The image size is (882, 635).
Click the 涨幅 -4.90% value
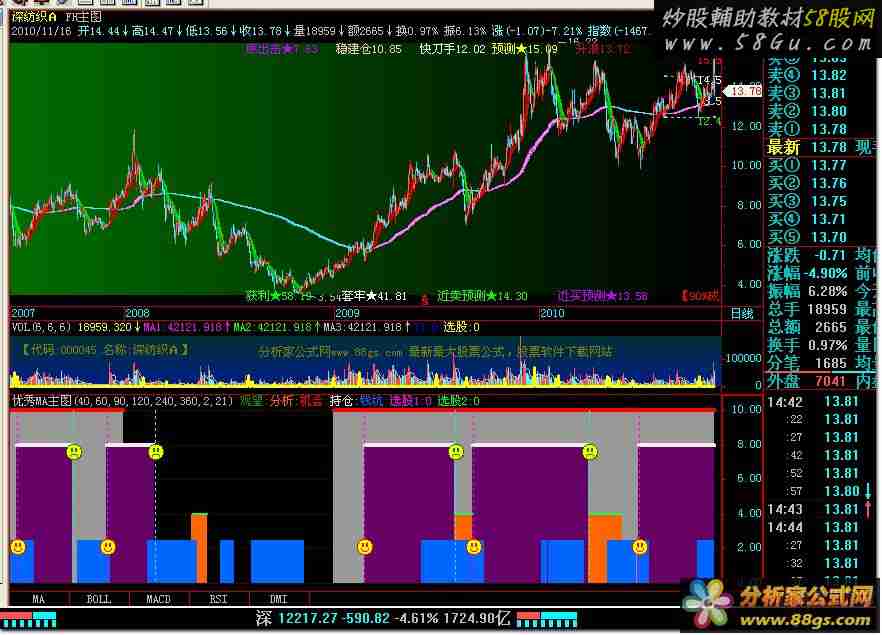pos(825,273)
